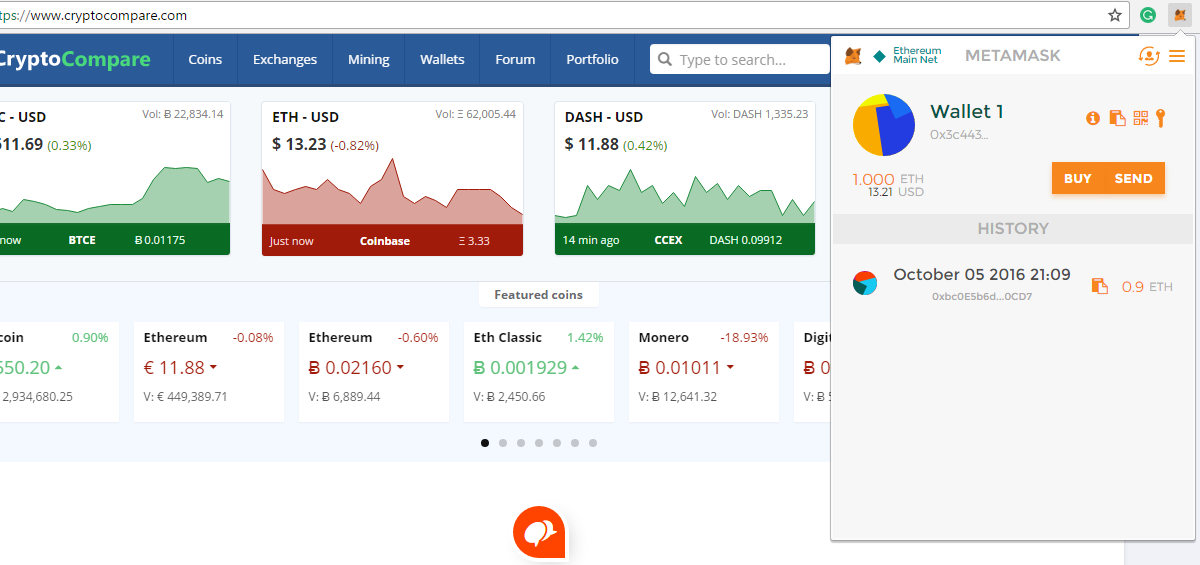The width and height of the screenshot is (1200, 565).
Task: Open the Ethereum € 11.88 featured coin
Action: pyautogui.click(x=208, y=372)
